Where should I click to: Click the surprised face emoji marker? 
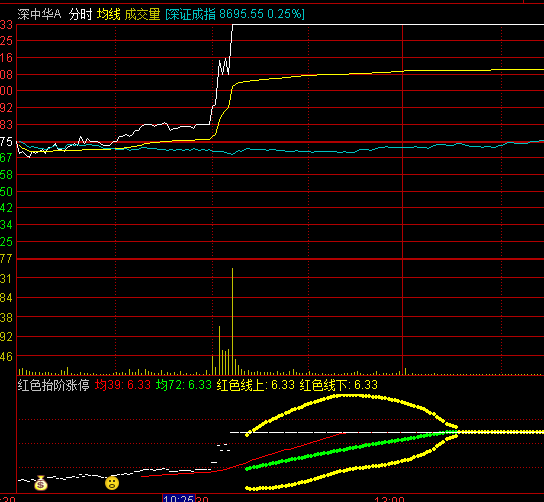(x=112, y=483)
